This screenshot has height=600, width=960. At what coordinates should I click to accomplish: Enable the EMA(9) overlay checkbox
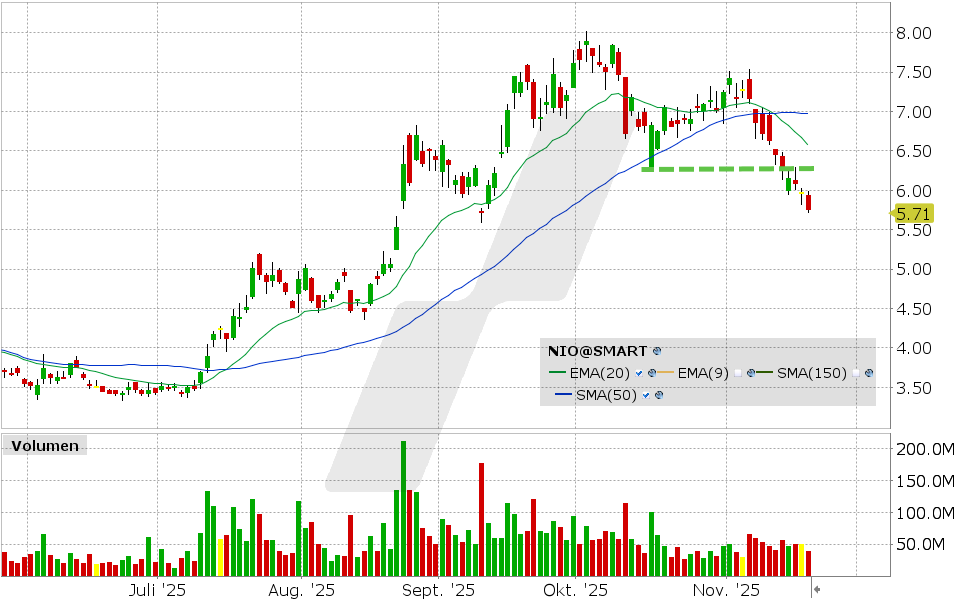(738, 371)
